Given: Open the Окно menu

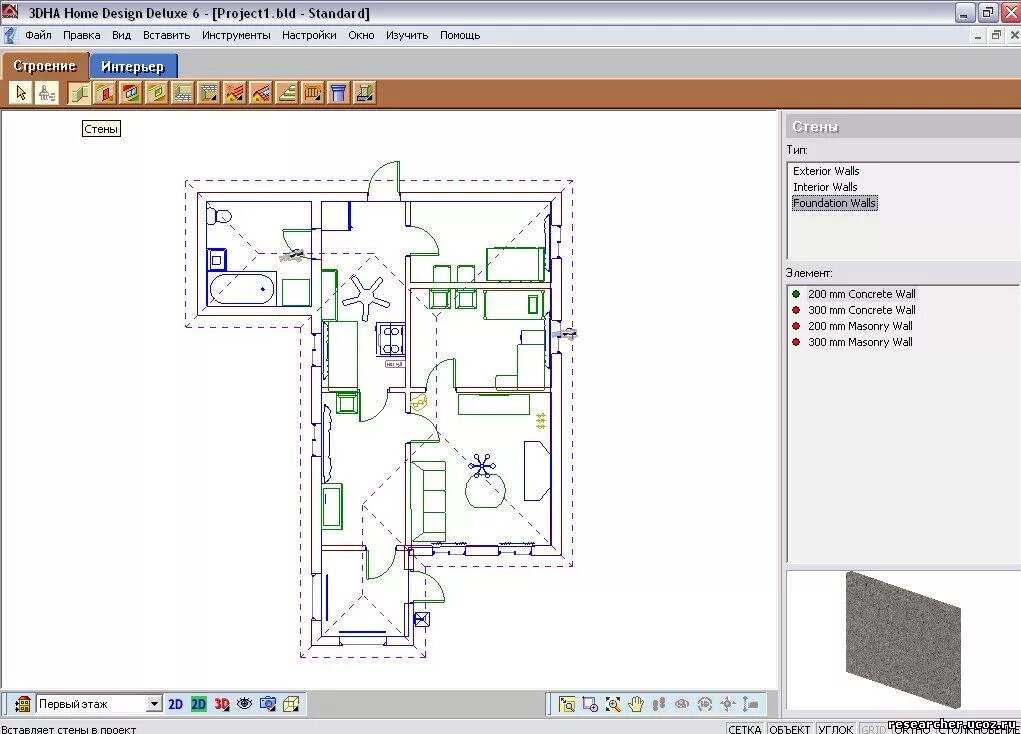Looking at the screenshot, I should pyautogui.click(x=361, y=35).
